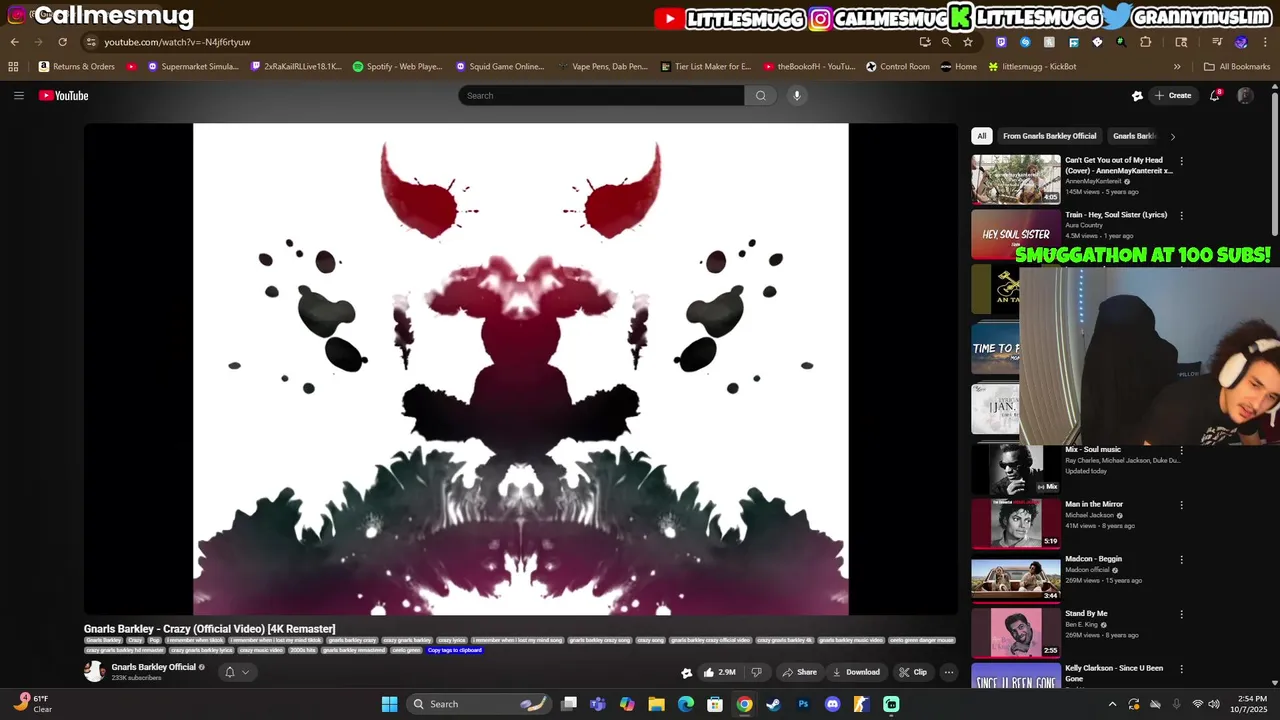Image resolution: width=1280 pixels, height=720 pixels.
Task: Open more actions menu below the video
Action: click(x=949, y=672)
